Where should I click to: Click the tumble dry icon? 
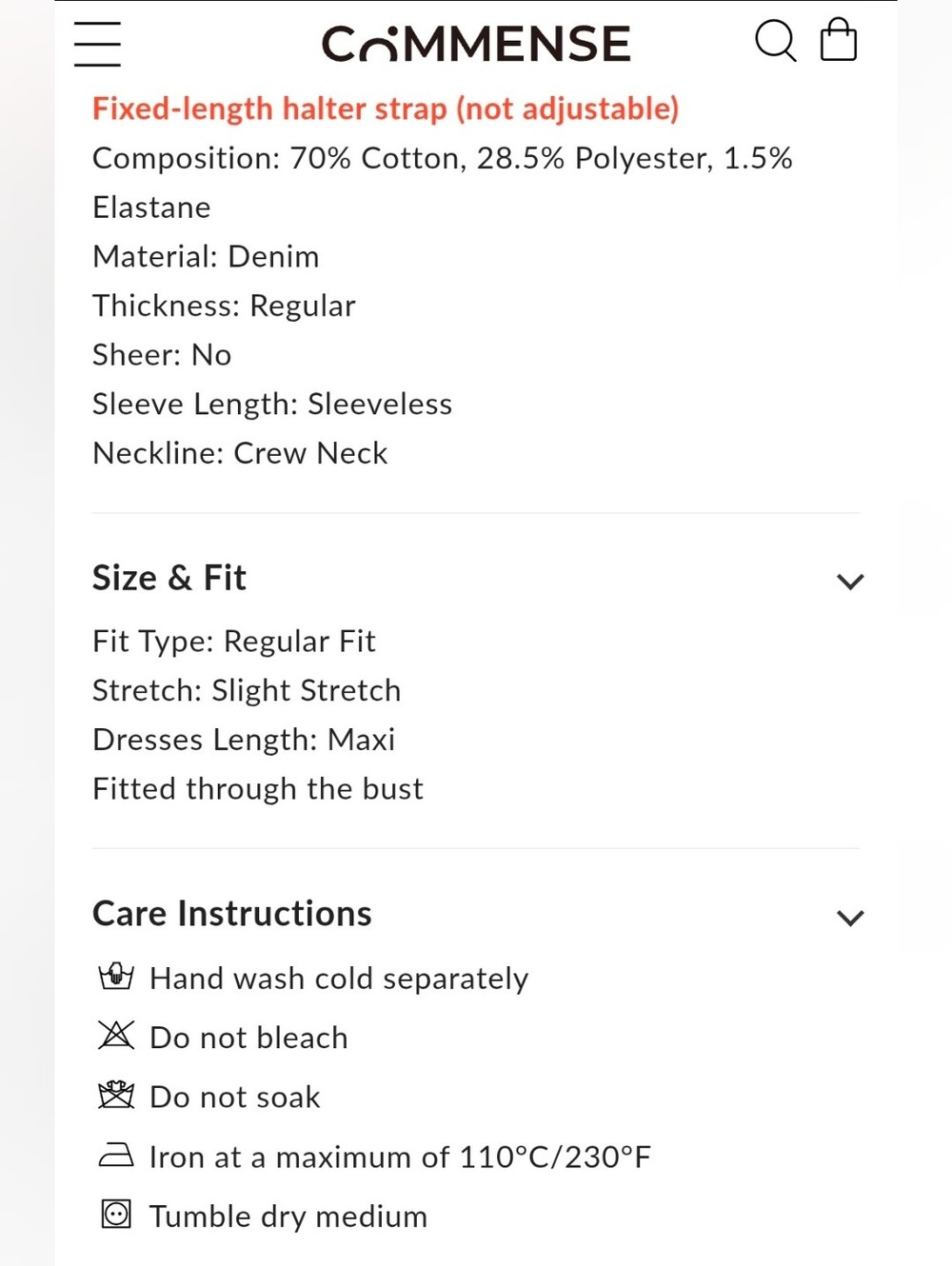[116, 1214]
